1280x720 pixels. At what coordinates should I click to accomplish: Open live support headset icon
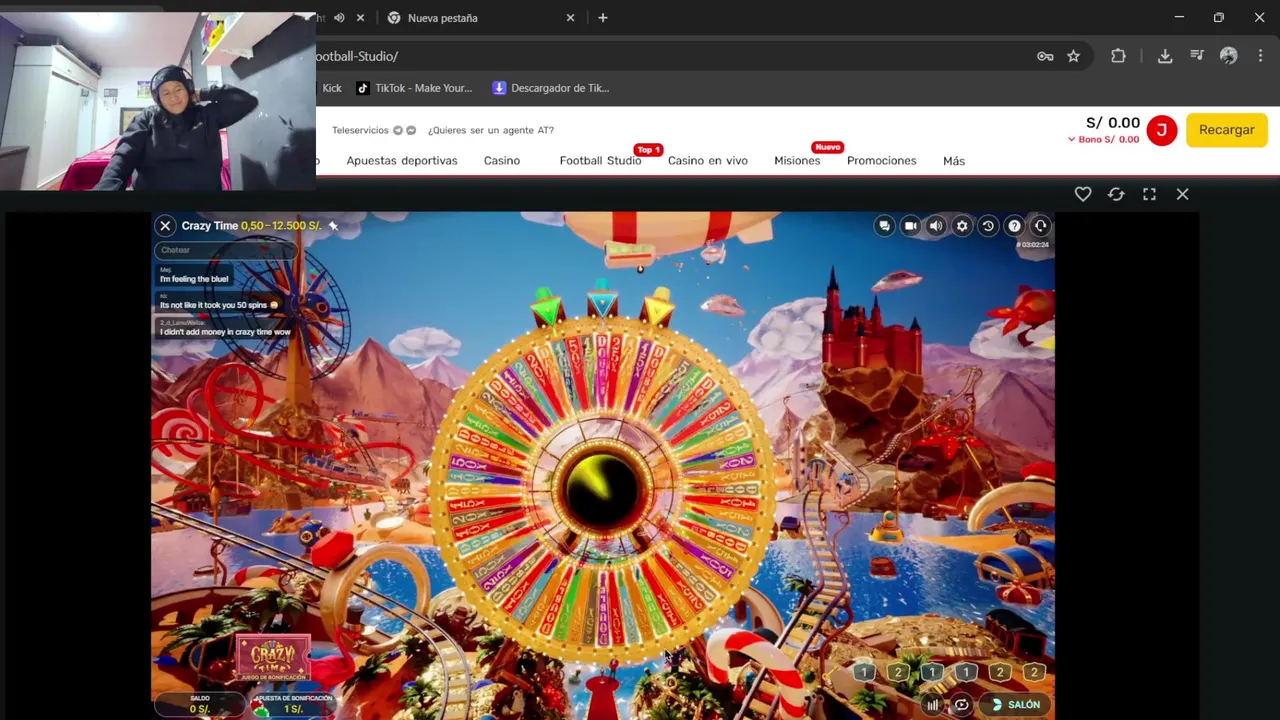(x=1040, y=226)
